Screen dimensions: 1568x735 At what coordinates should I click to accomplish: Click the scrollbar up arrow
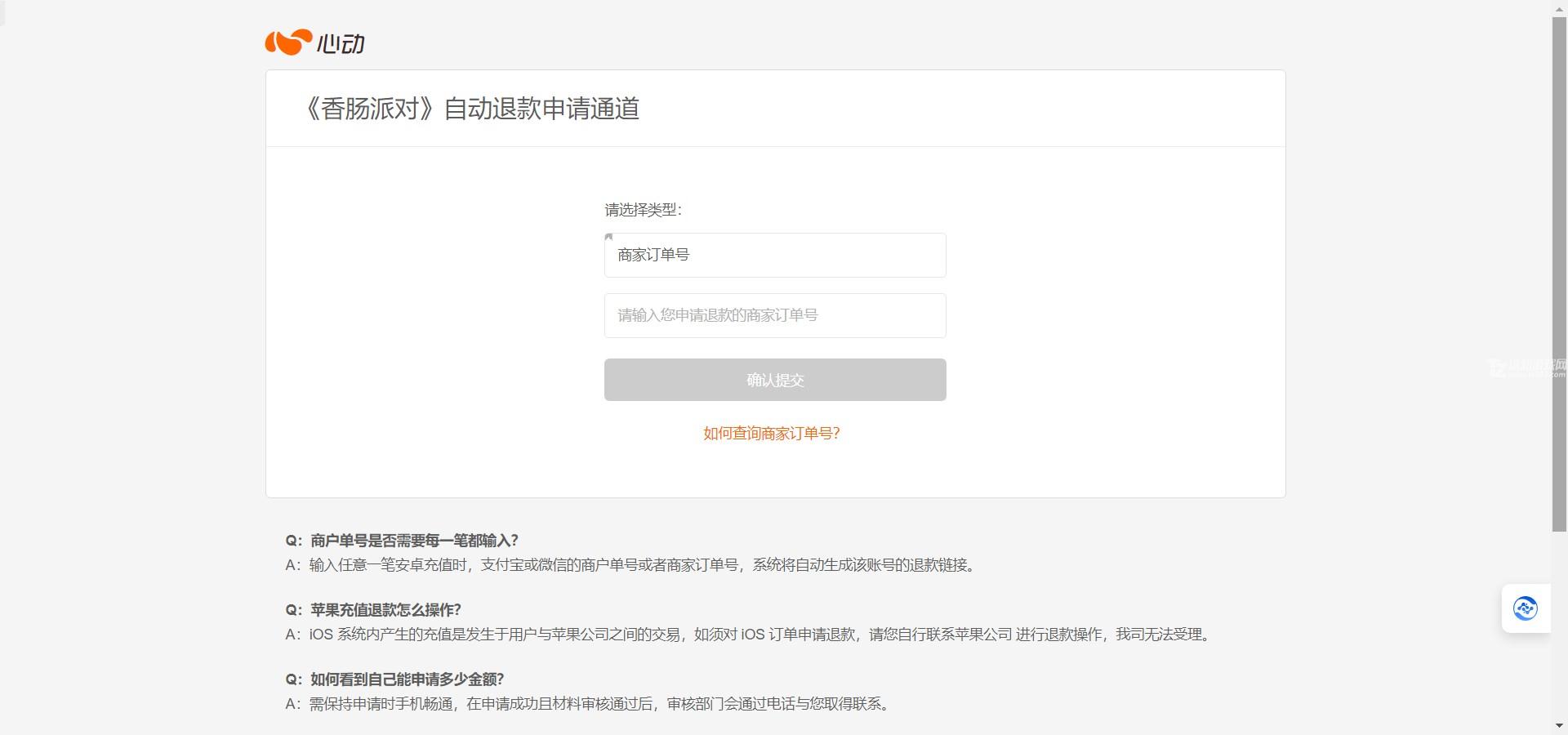tap(1559, 8)
